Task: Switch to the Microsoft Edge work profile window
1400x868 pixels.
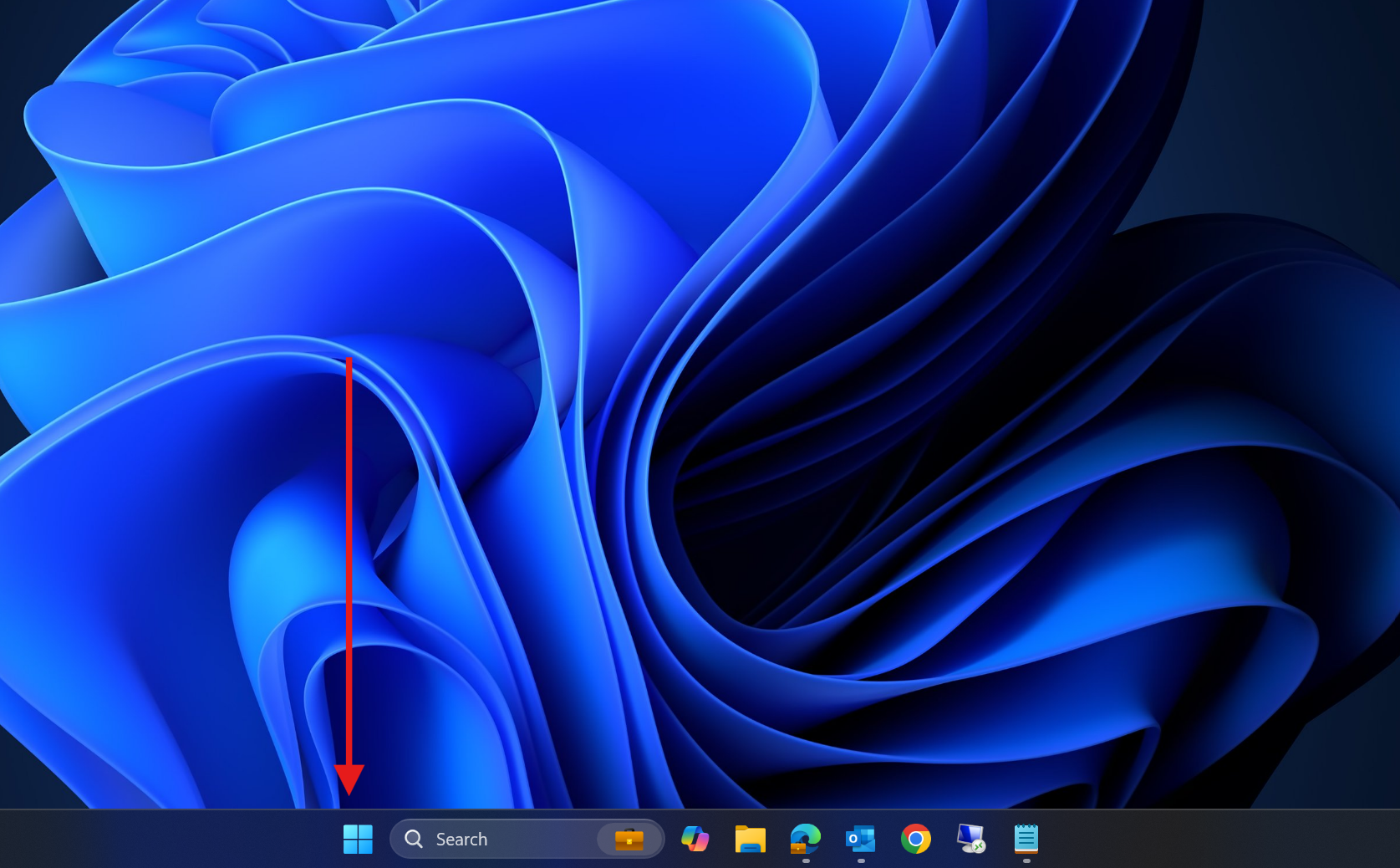Action: (x=805, y=839)
